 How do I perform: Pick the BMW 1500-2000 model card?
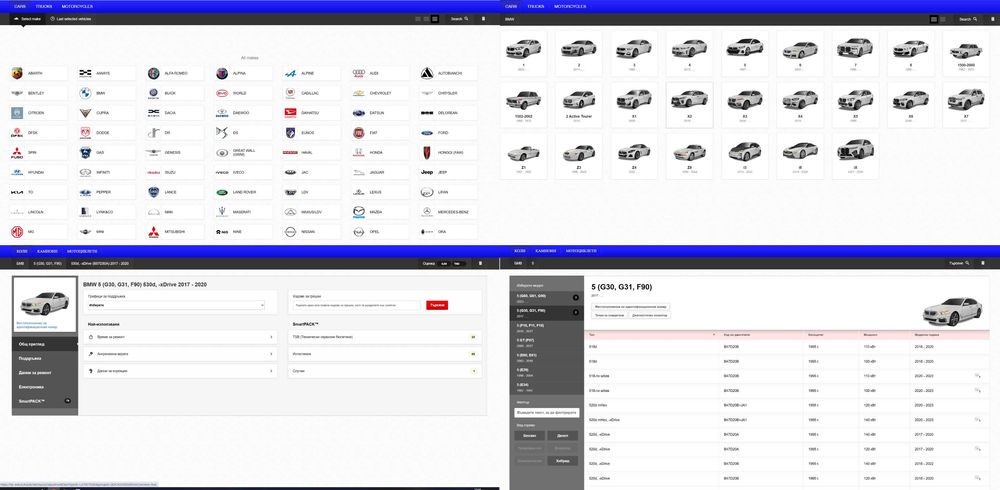(x=966, y=53)
